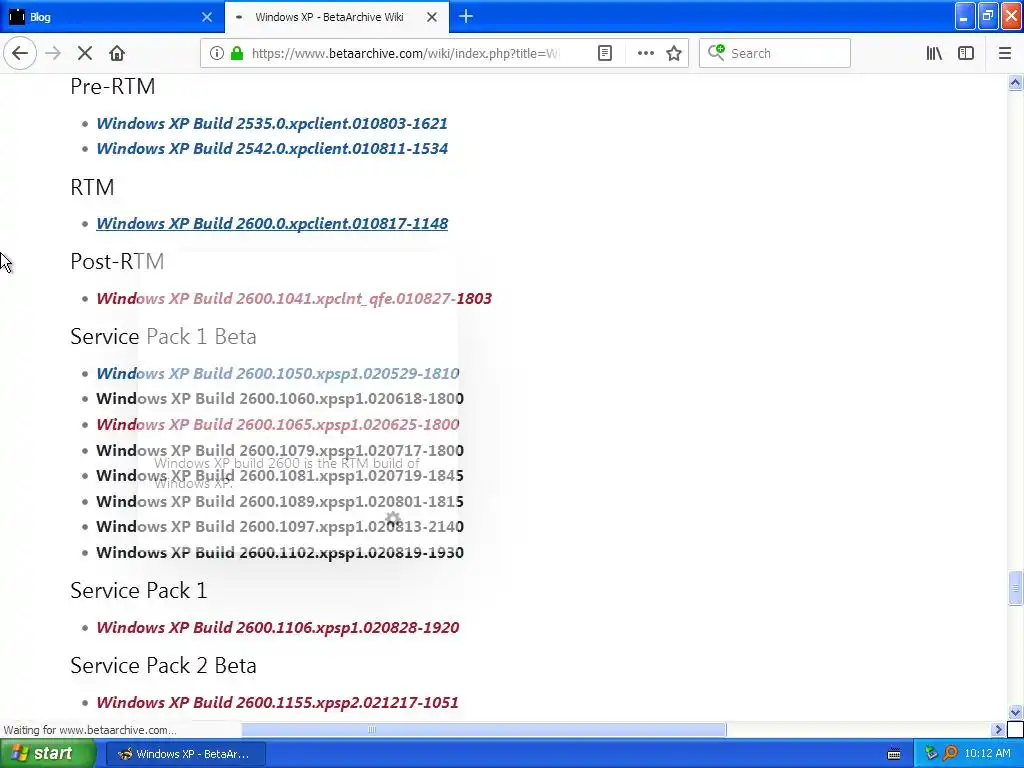Screen dimensions: 1024x768
Task: Click the Service Pack 1 heading
Action: 138,590
